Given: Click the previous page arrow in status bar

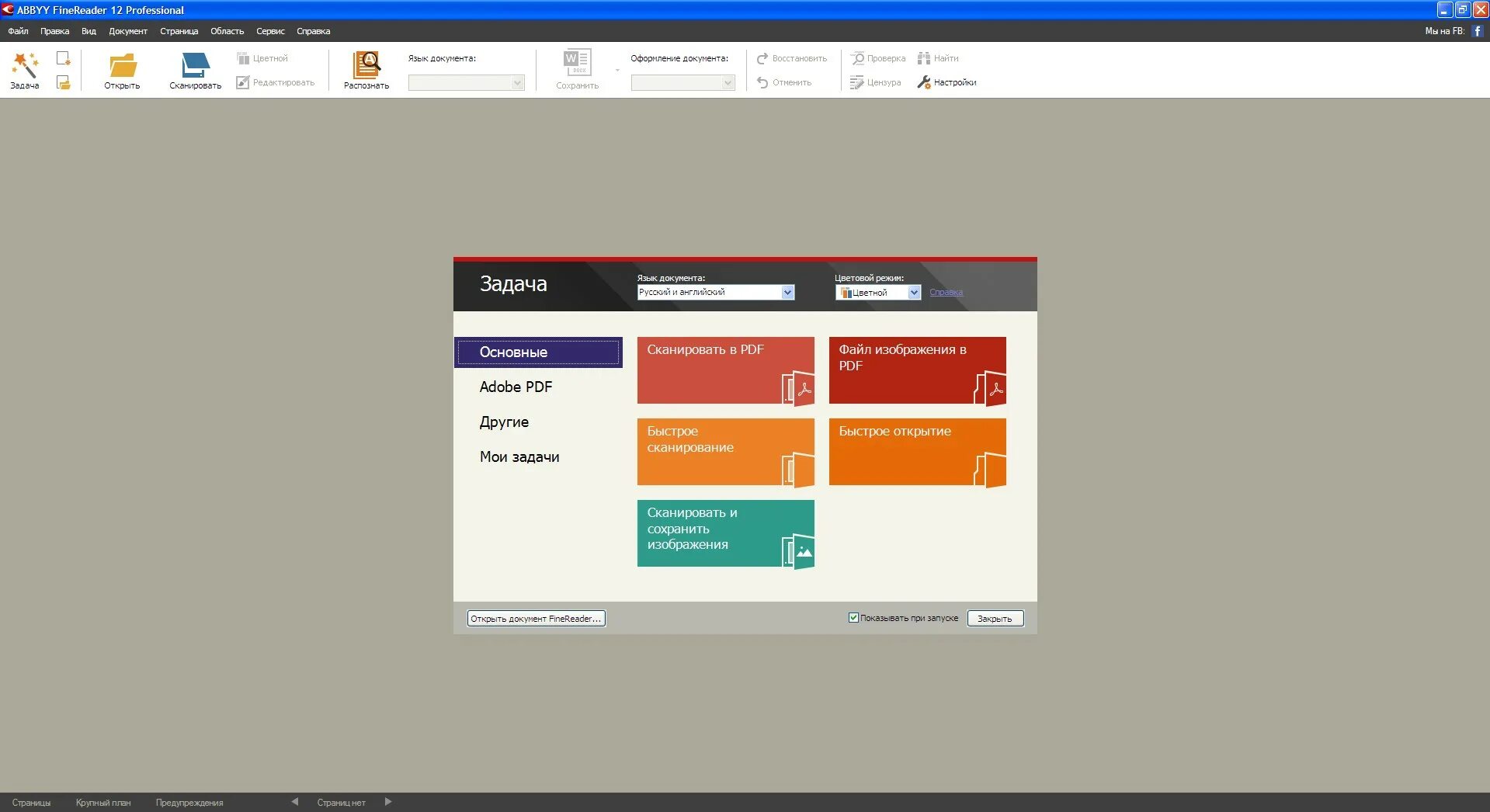Looking at the screenshot, I should coord(295,802).
